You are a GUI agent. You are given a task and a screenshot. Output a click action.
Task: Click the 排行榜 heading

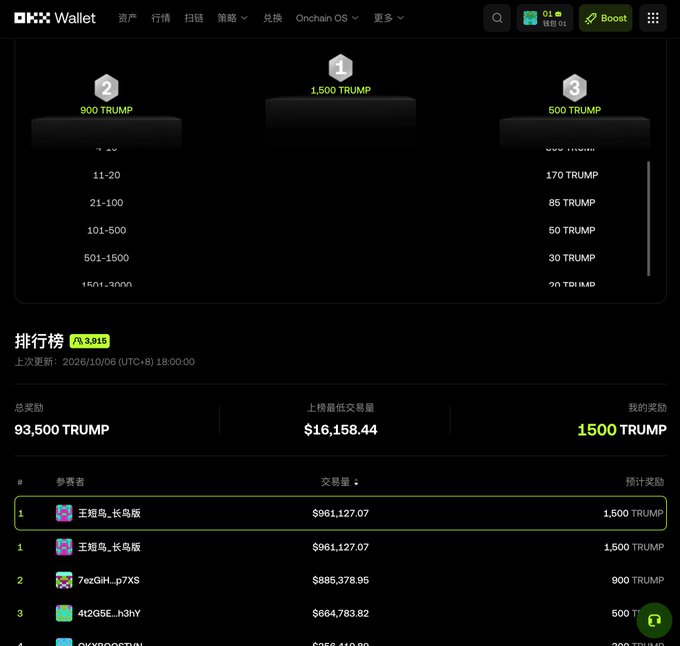39,341
